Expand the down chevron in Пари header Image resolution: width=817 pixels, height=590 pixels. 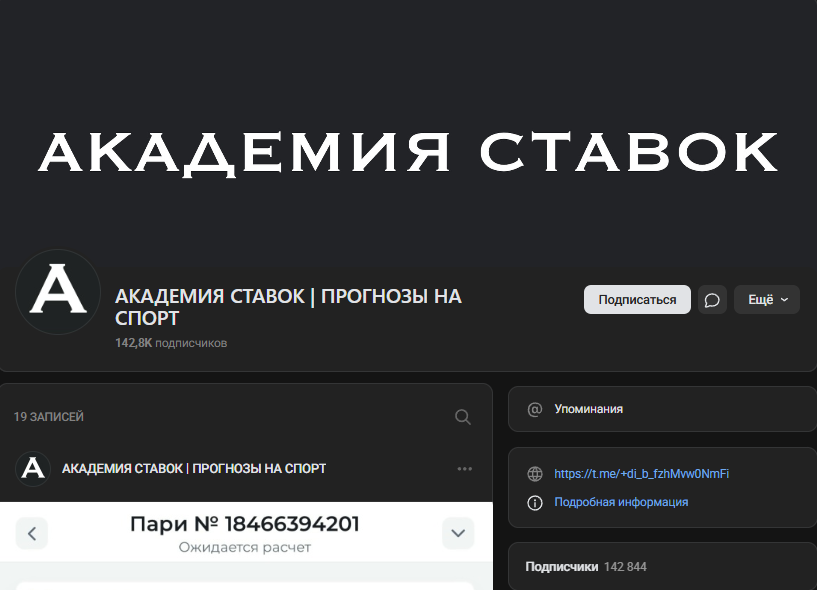458,533
